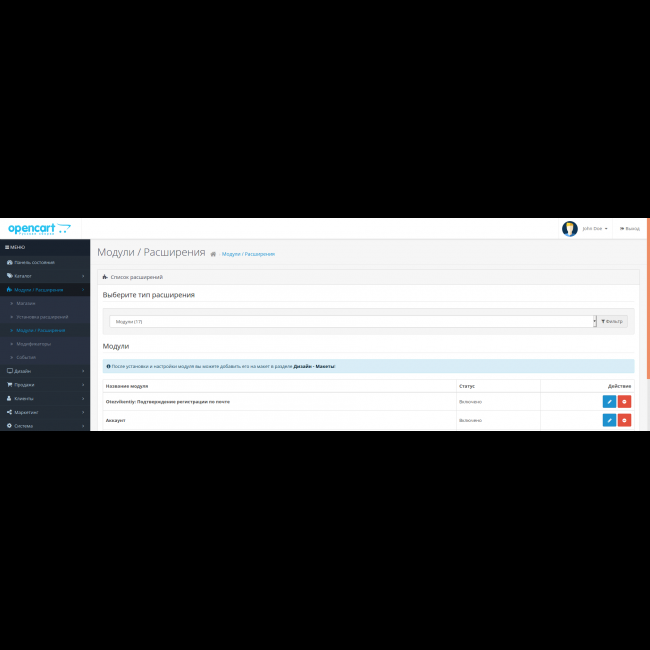Click blue edit pencil for Otzoviklentiy module
This screenshot has height=650, width=650.
pos(609,401)
